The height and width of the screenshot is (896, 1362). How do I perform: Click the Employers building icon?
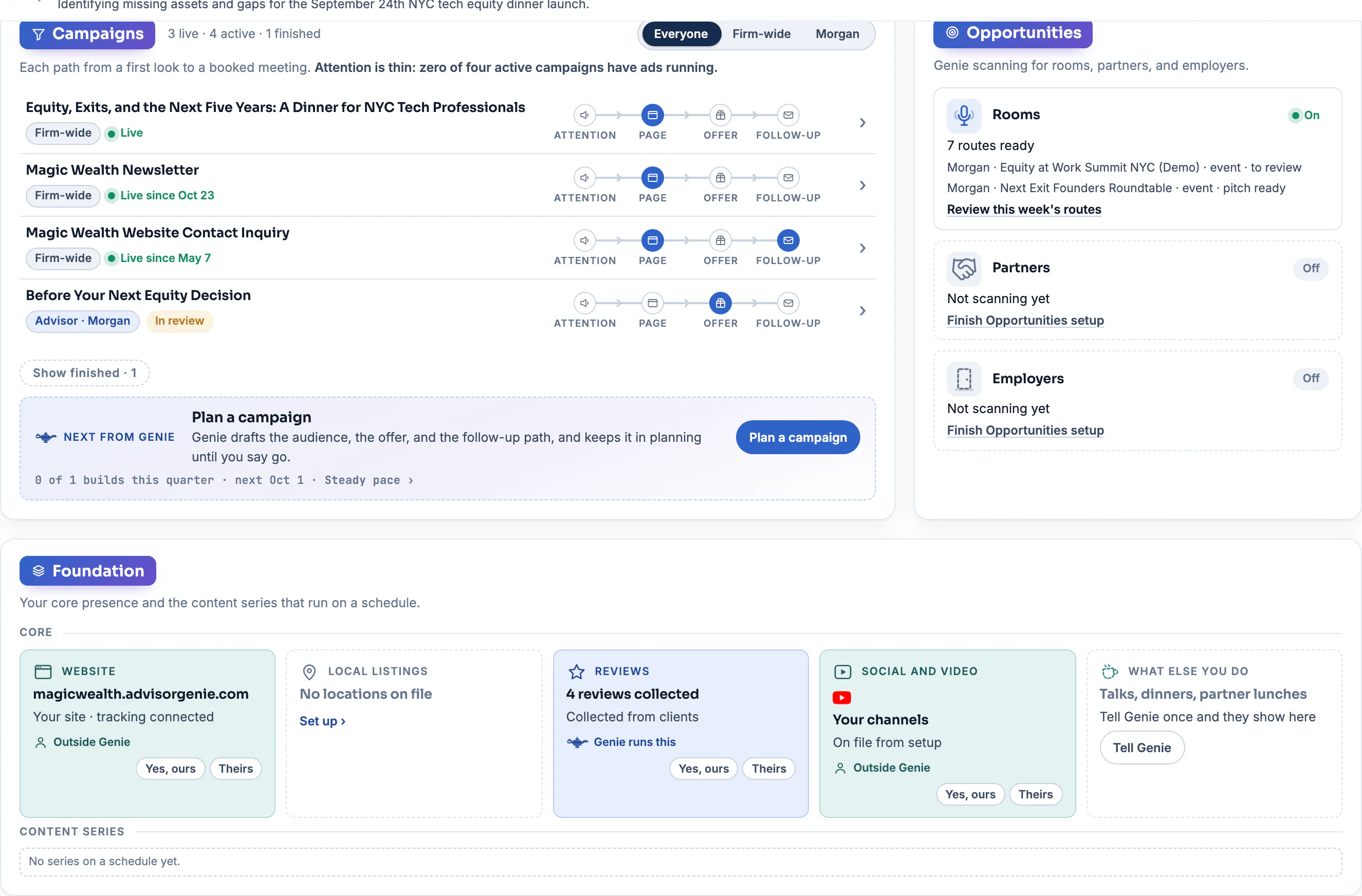point(964,379)
